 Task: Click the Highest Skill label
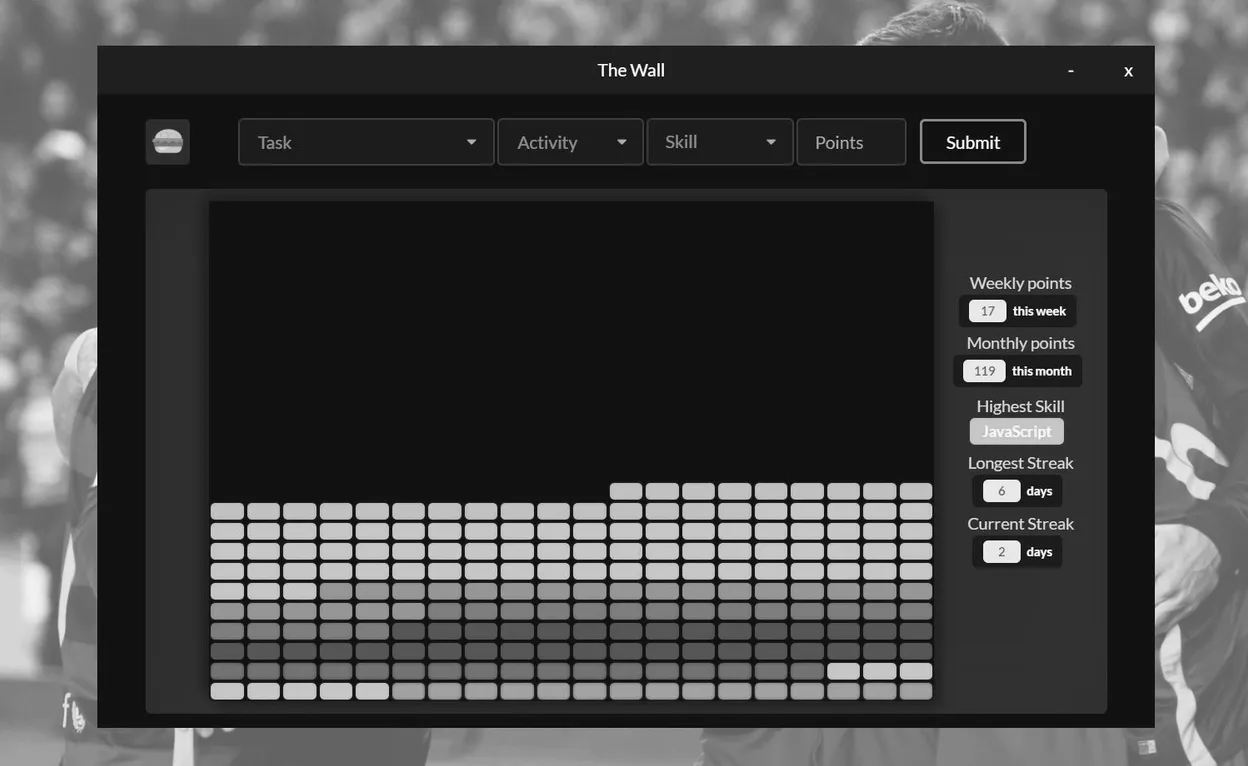1020,406
